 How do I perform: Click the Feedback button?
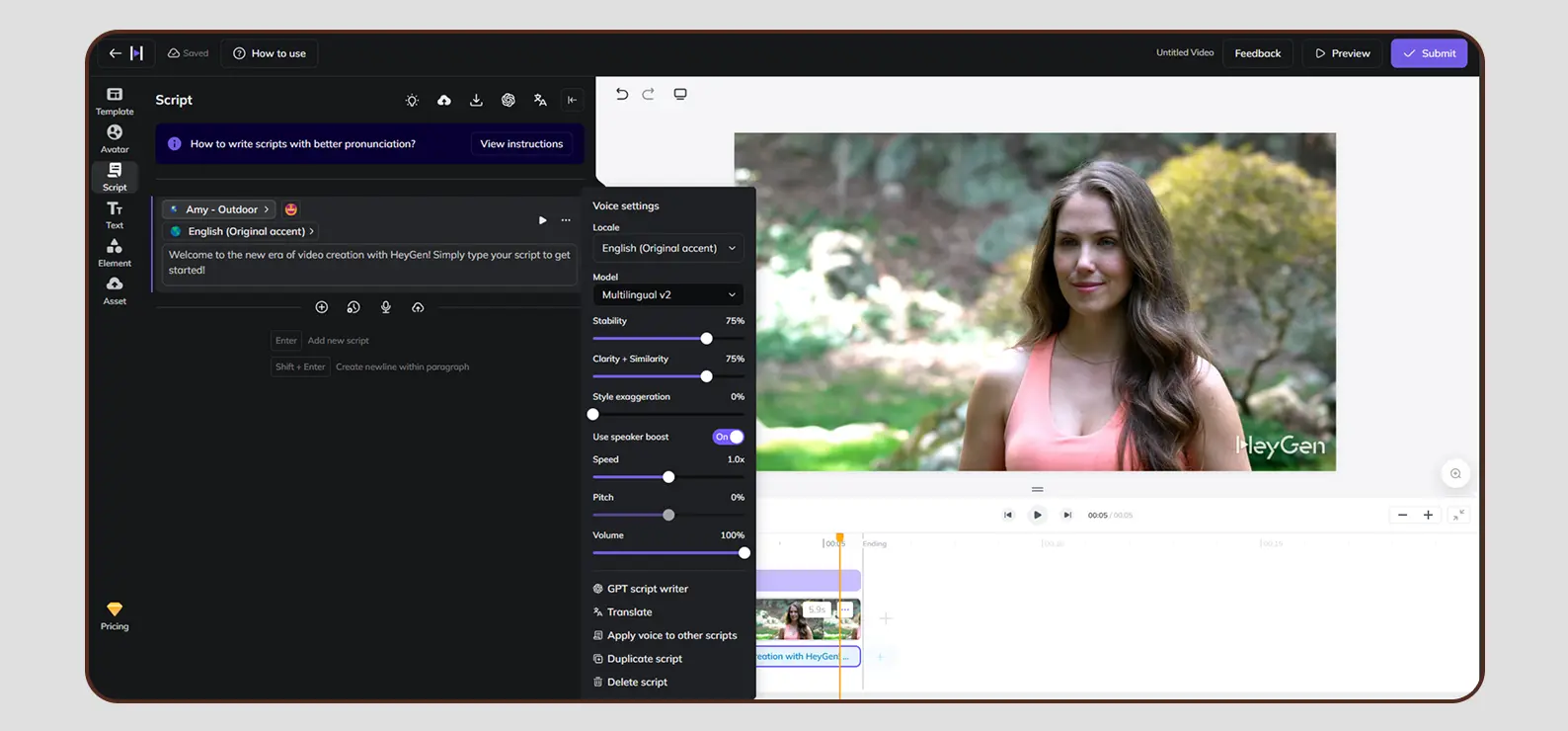(1257, 53)
